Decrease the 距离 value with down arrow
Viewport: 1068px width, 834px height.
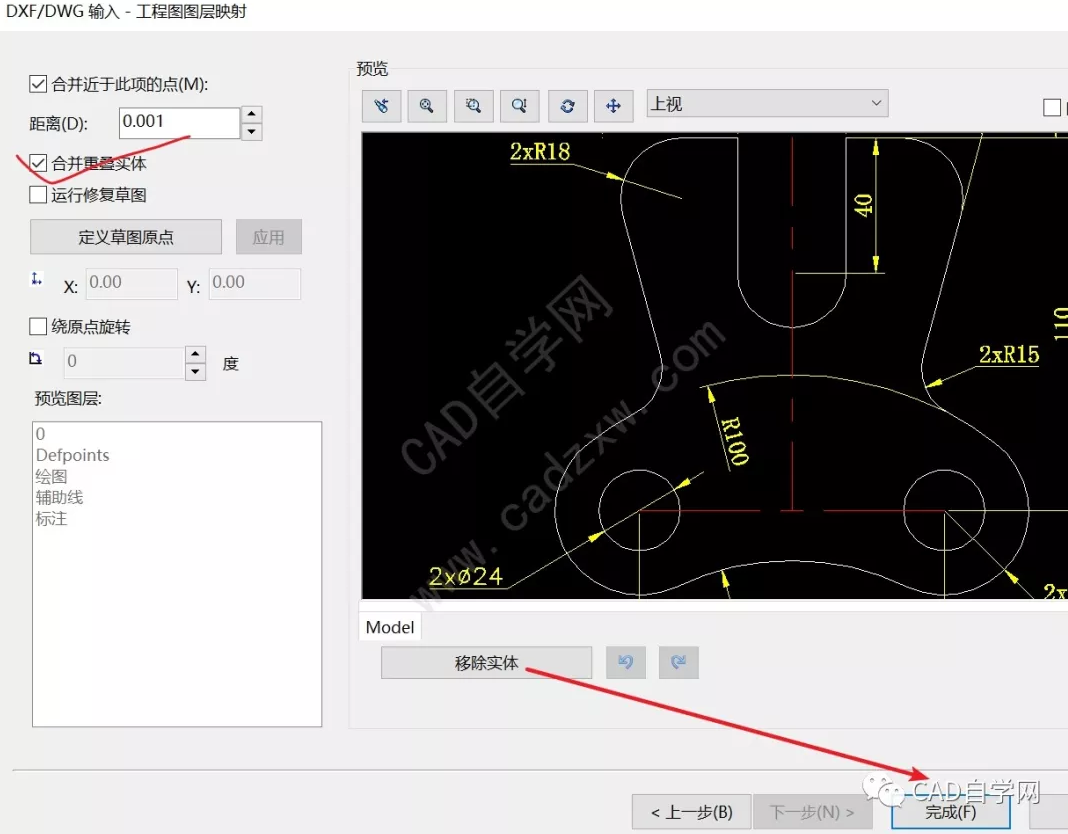click(252, 132)
